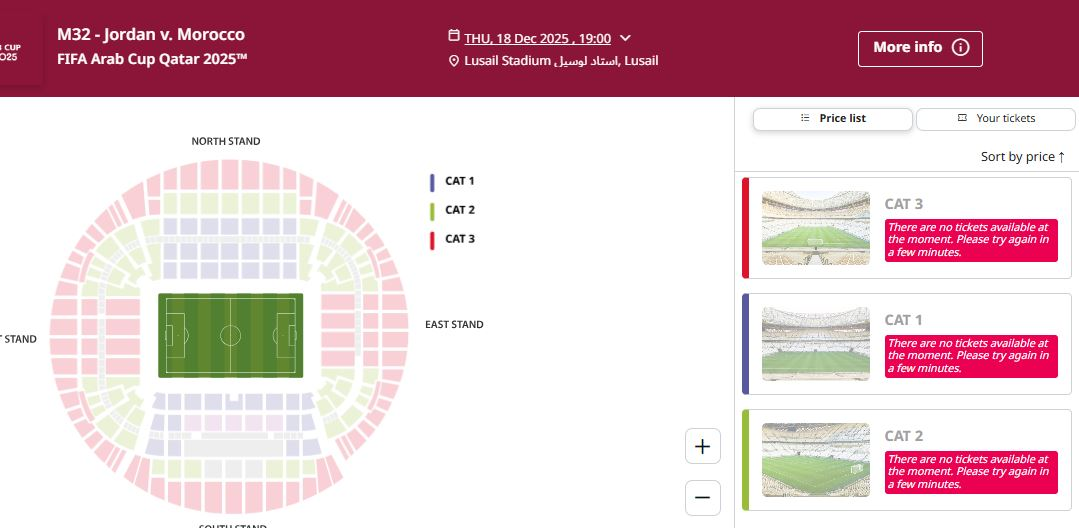Click the calendar icon beside match date
Image resolution: width=1079 pixels, height=528 pixels.
[454, 38]
